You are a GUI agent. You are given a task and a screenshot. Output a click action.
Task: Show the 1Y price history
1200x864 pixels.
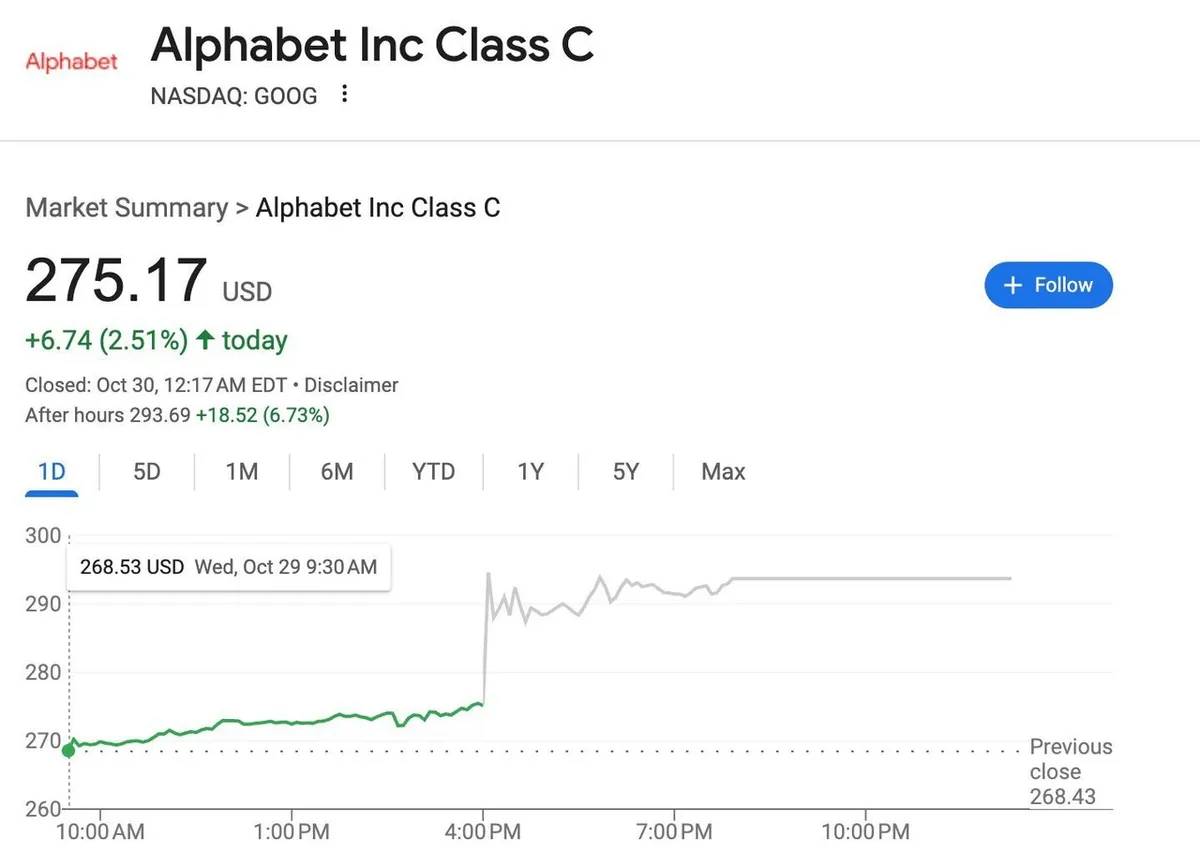[530, 471]
